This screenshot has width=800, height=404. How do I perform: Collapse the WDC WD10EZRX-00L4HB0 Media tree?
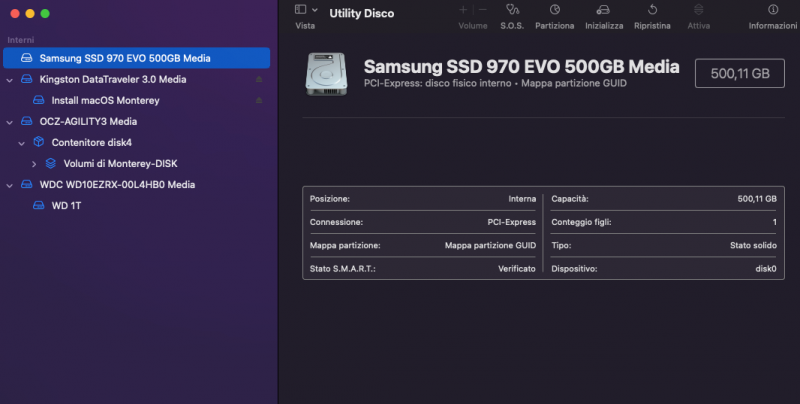[9, 185]
